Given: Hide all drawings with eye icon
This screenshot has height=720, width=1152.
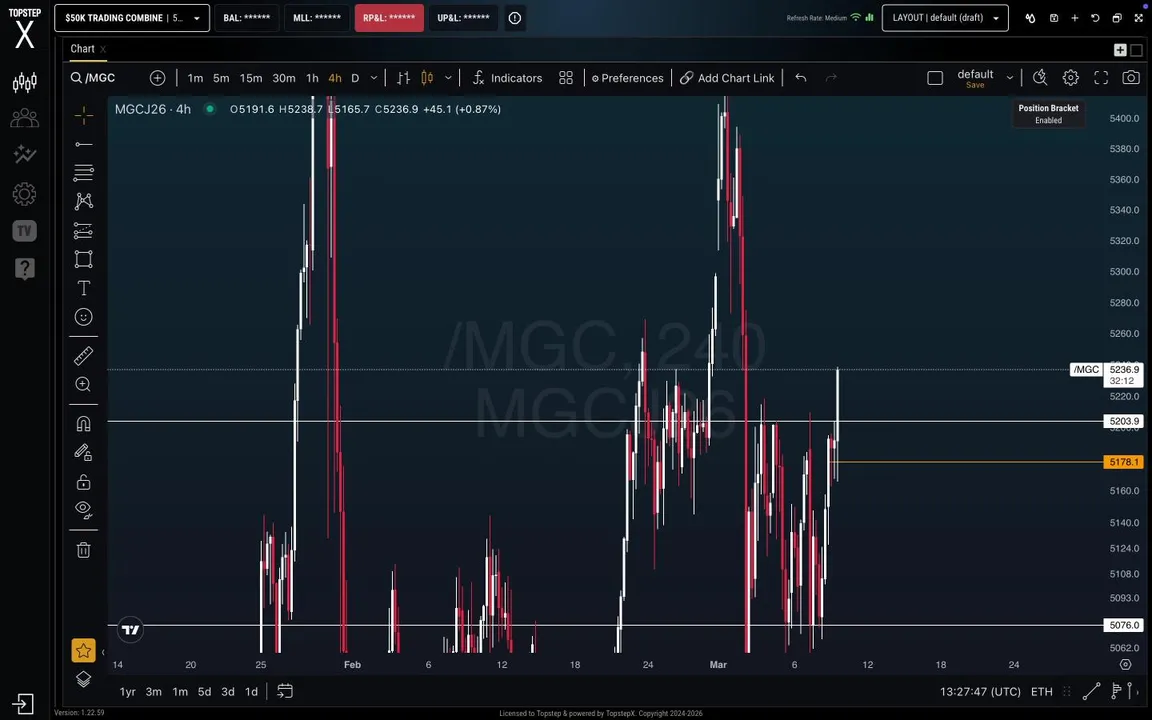Looking at the screenshot, I should pos(84,510).
